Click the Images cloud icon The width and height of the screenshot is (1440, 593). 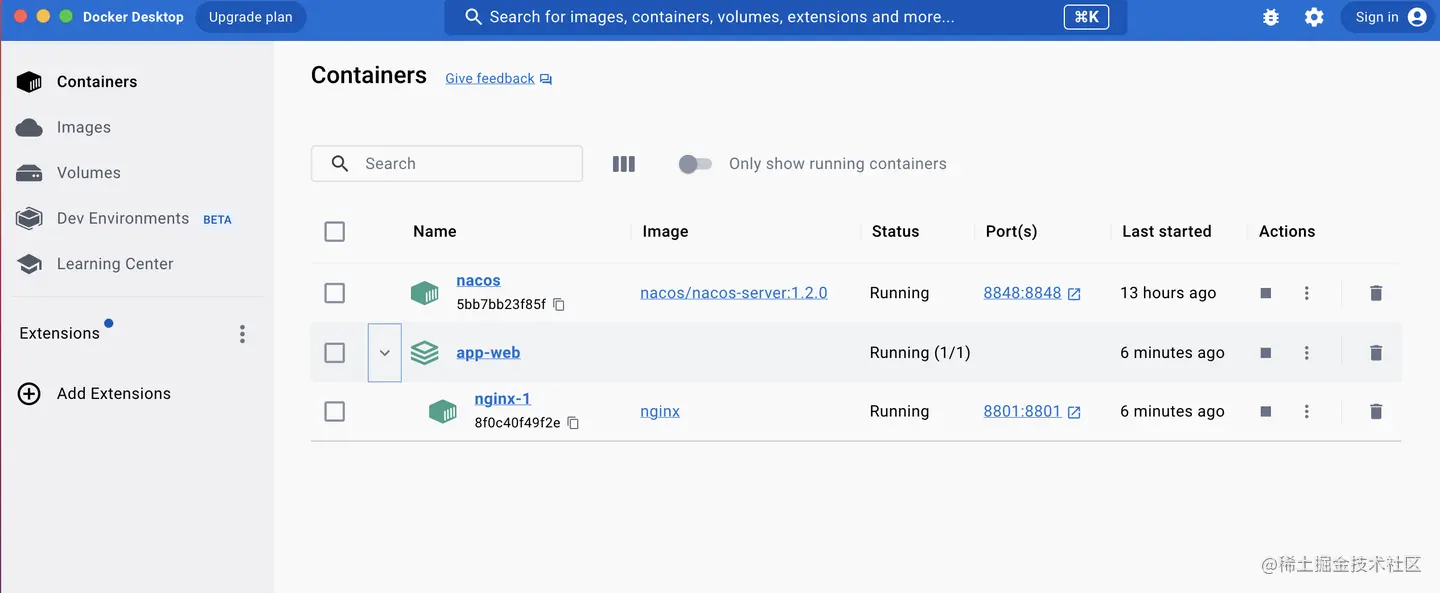click(x=30, y=127)
